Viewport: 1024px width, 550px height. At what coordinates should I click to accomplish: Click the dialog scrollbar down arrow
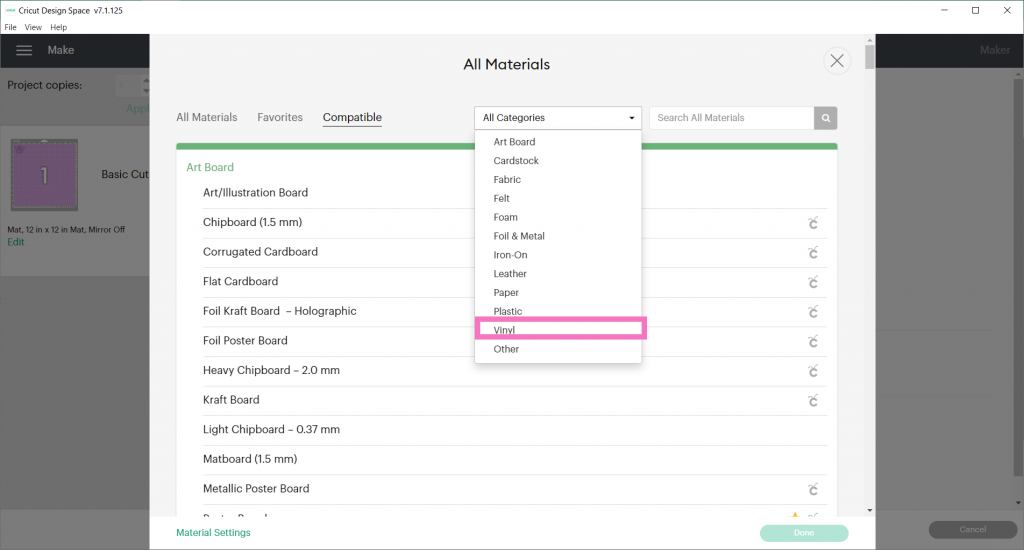(869, 510)
